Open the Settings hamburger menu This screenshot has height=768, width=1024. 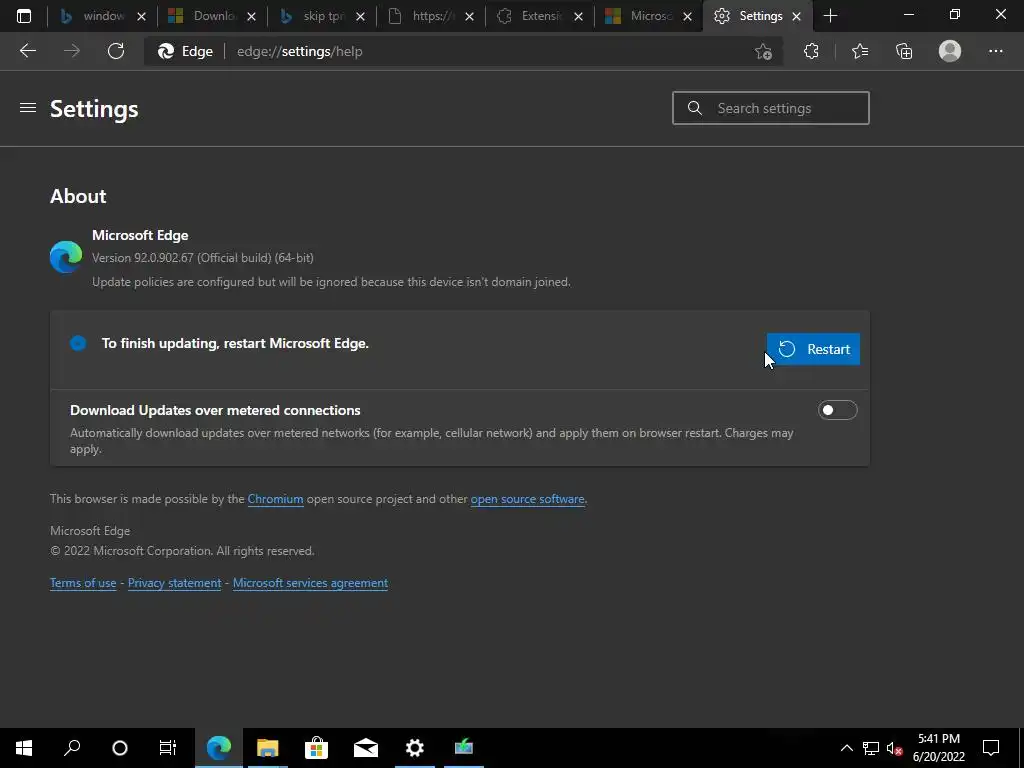pos(27,108)
